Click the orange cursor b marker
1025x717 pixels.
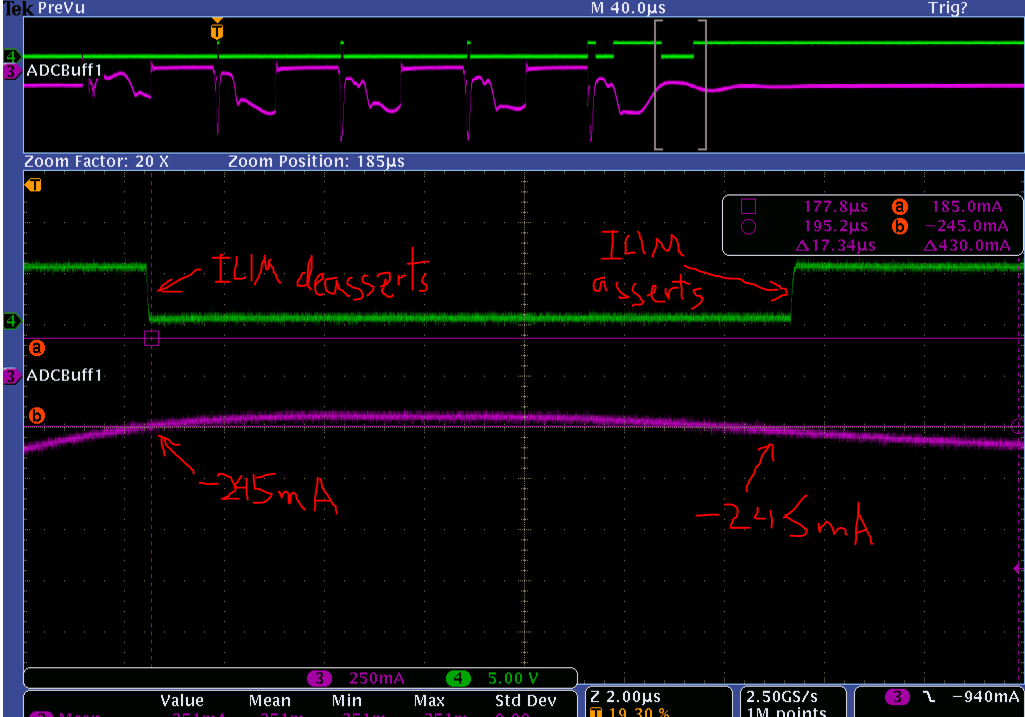coord(37,416)
